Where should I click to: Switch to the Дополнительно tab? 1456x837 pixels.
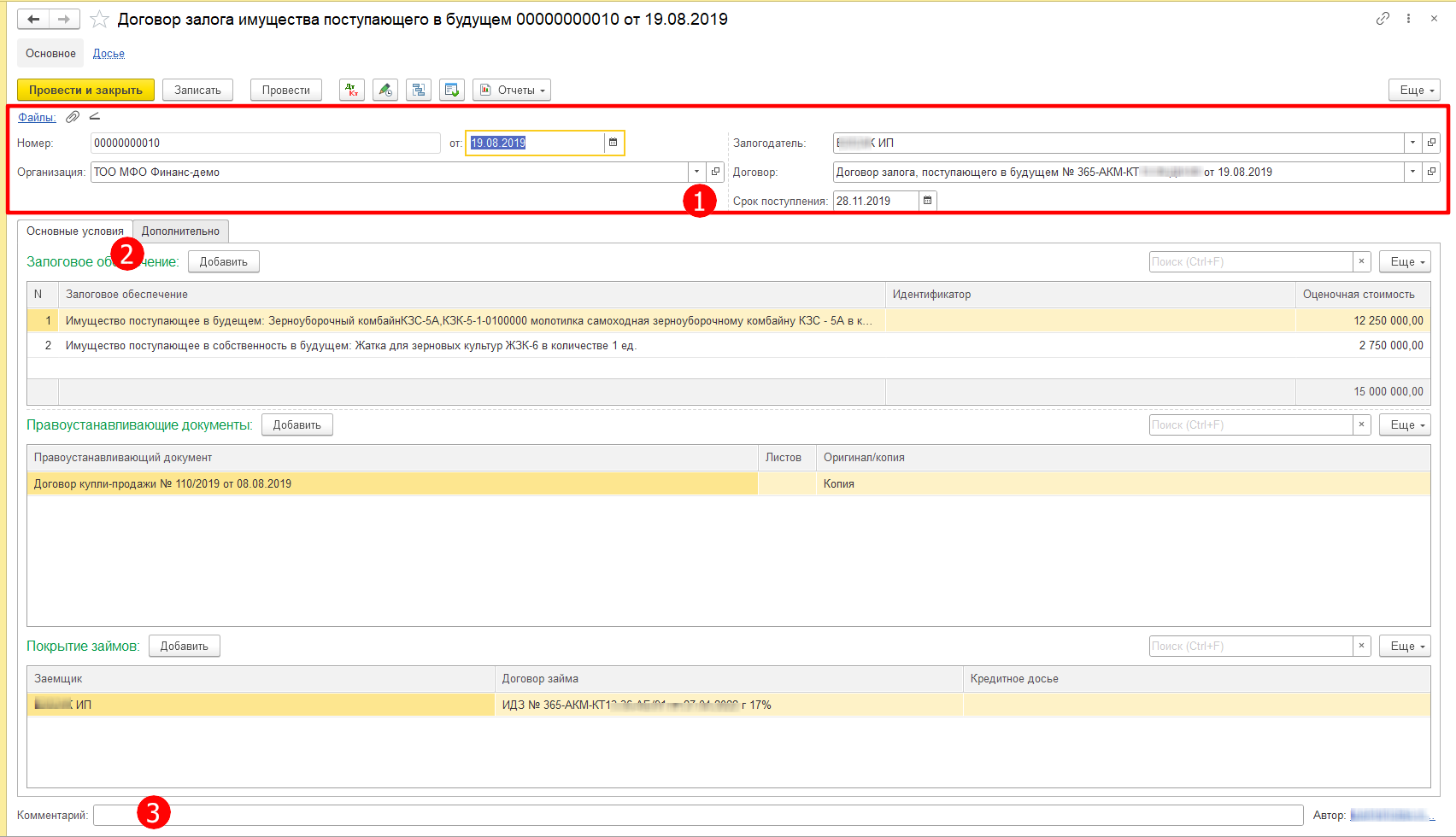[x=180, y=231]
